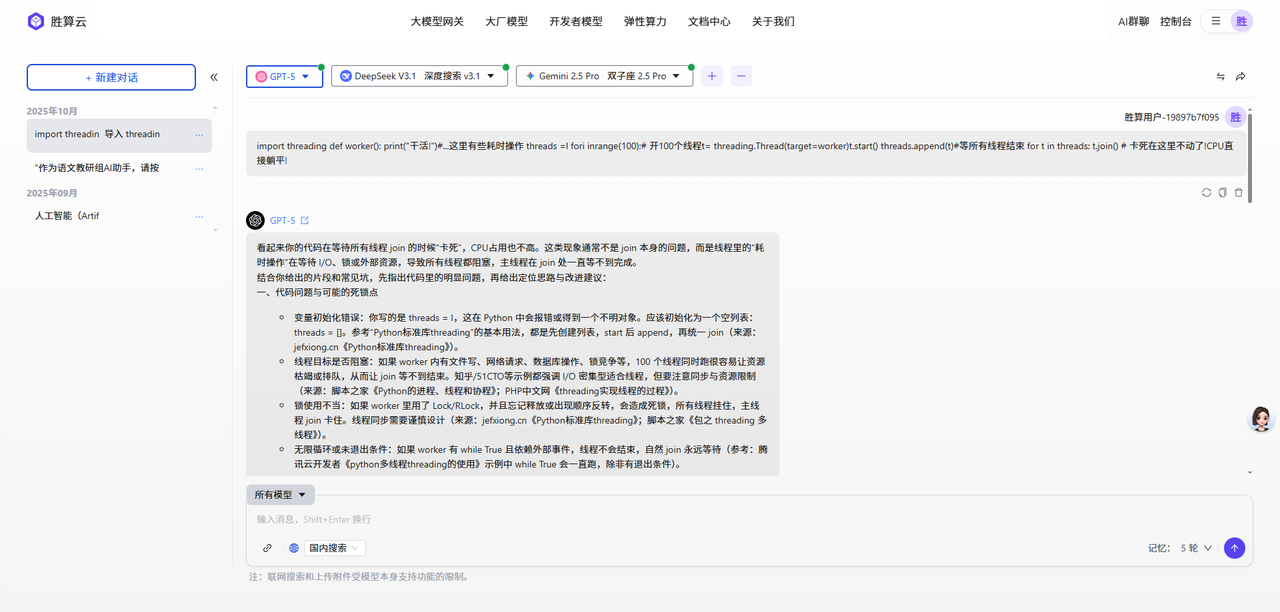
Task: Remove a model with the minus button
Action: (x=741, y=76)
